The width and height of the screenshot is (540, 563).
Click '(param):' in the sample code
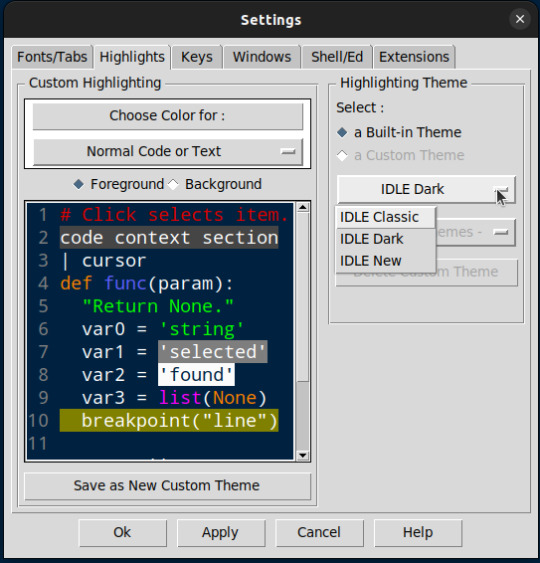click(x=191, y=284)
